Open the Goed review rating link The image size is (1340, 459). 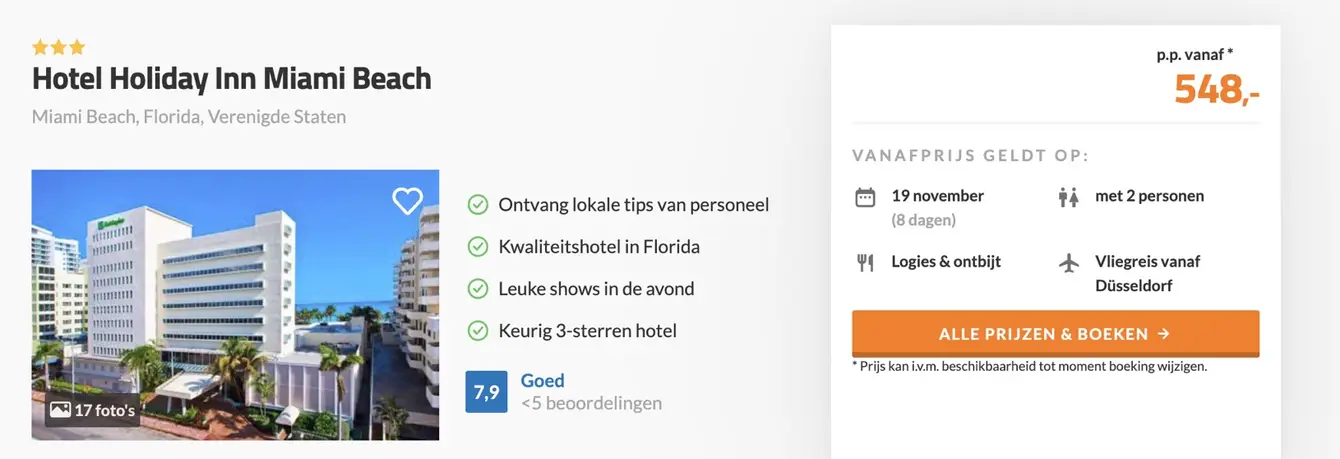[543, 380]
